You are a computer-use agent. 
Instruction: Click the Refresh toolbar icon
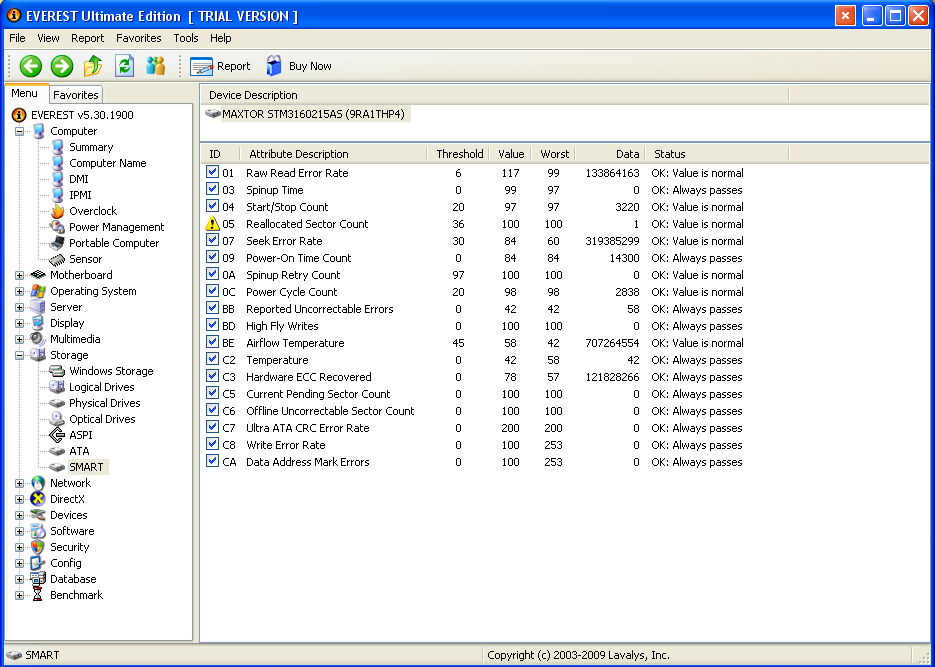click(124, 66)
